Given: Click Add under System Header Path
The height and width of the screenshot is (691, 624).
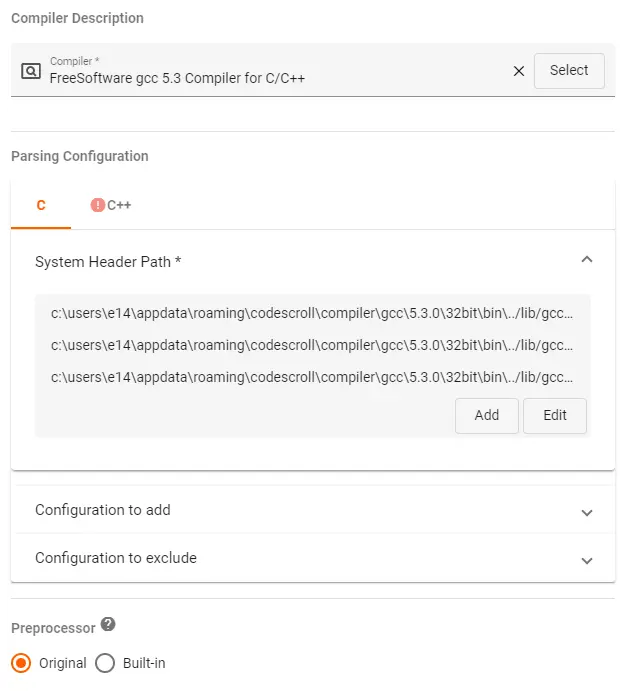Looking at the screenshot, I should click(487, 415).
